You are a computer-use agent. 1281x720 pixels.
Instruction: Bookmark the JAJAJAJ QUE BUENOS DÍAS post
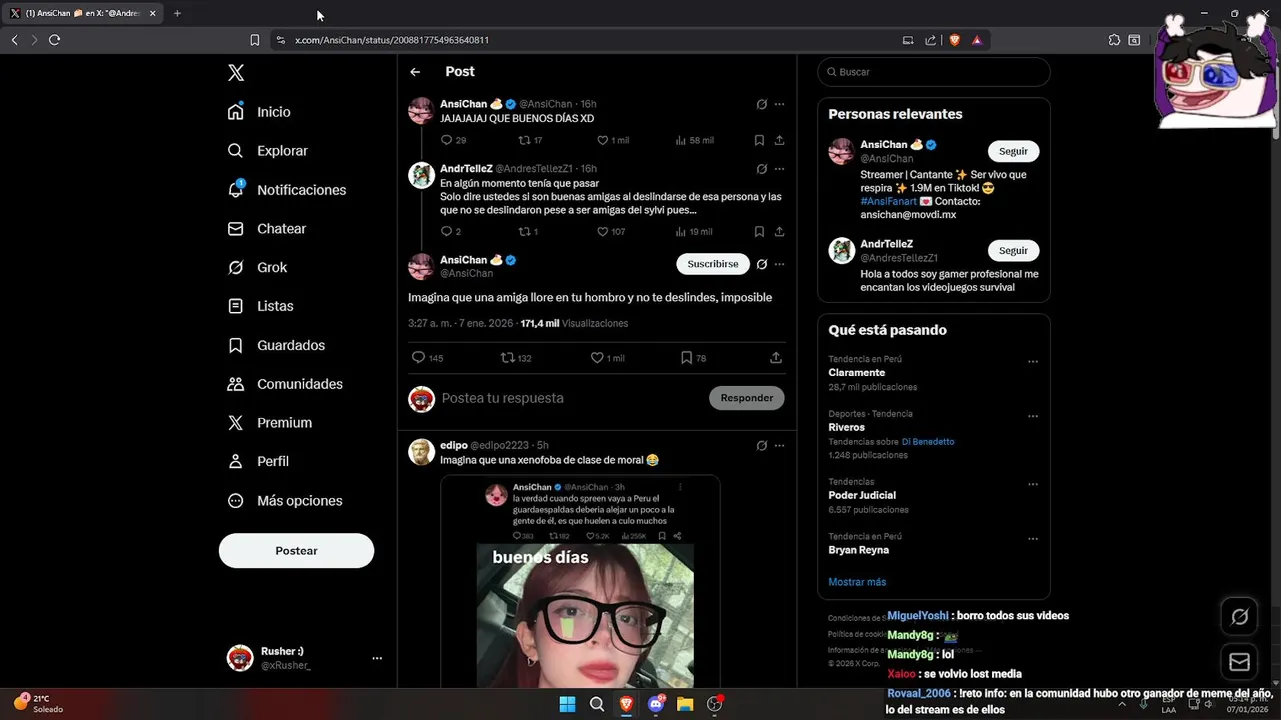tap(759, 140)
